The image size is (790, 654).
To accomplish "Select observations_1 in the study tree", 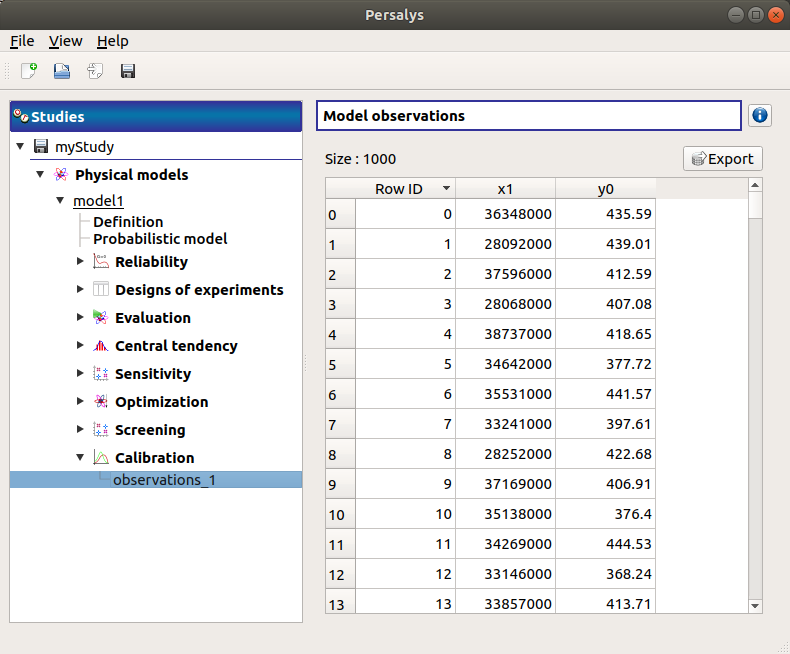I will 164,480.
